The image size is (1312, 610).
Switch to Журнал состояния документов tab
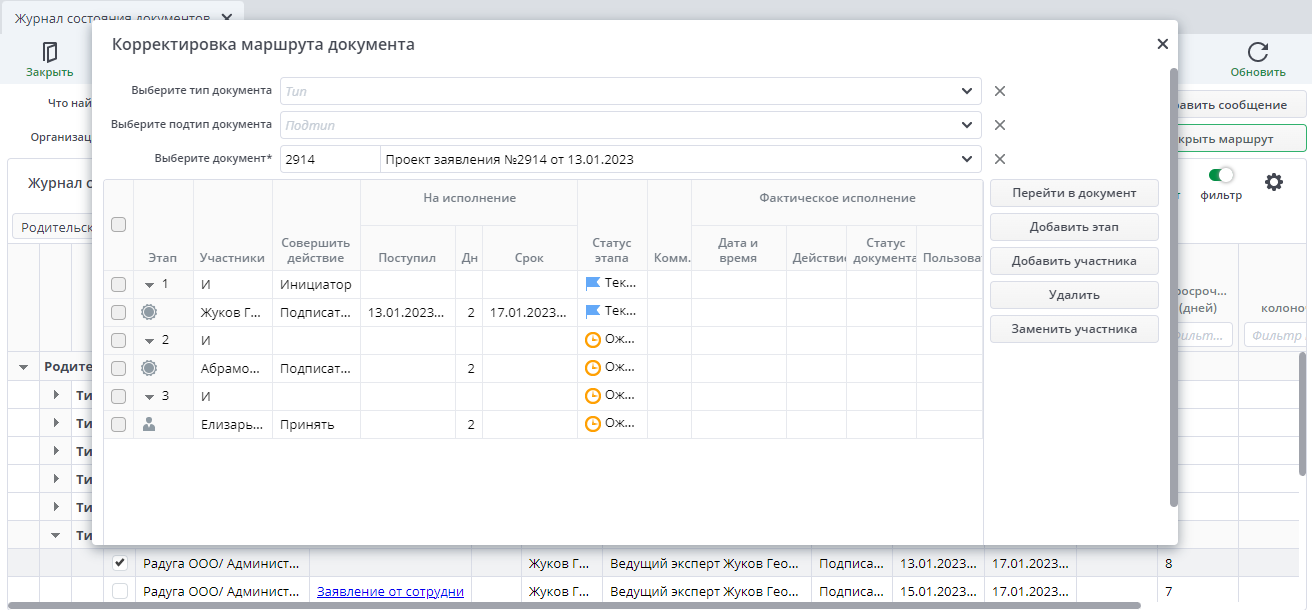coord(112,18)
